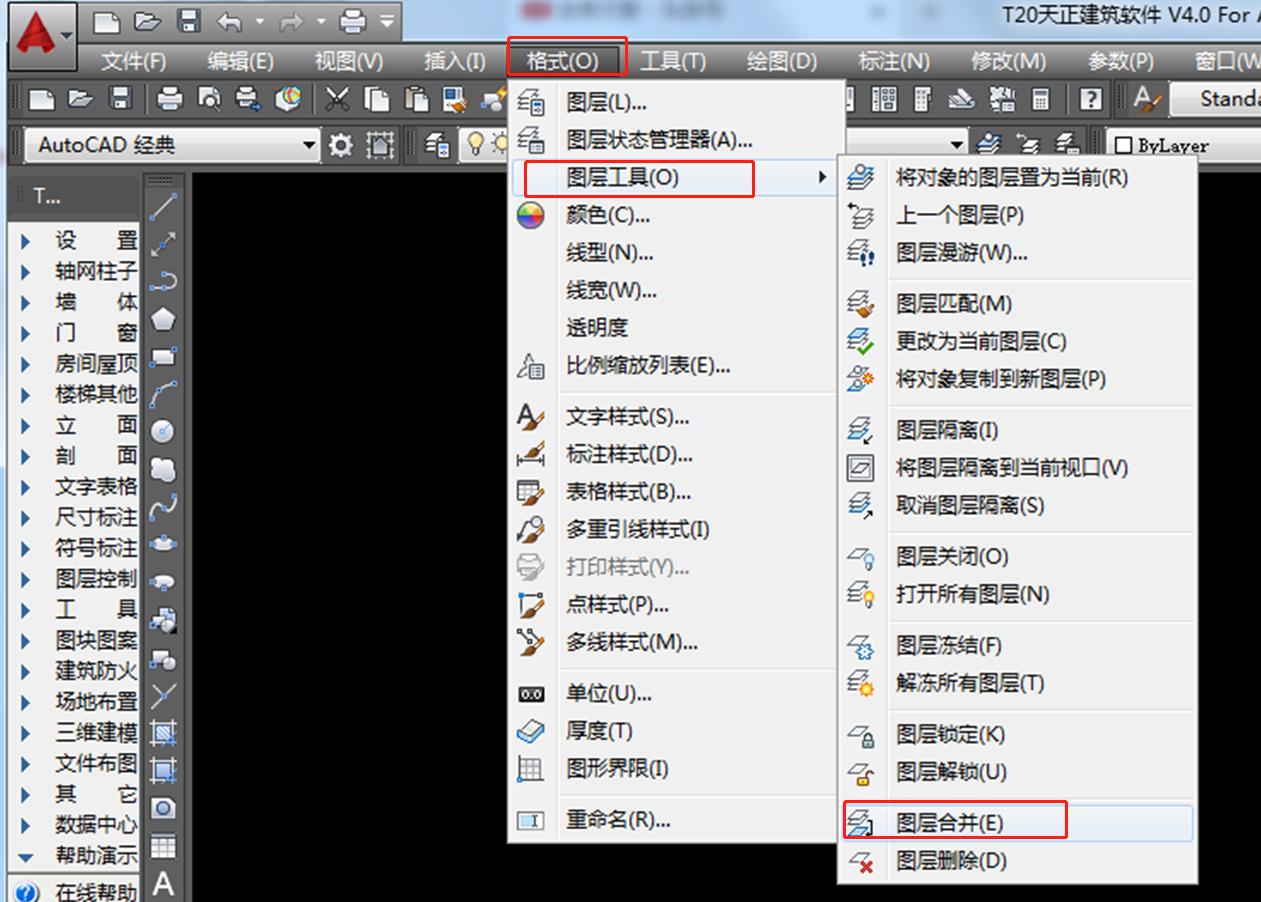Click the Text Style icon next to Standard box

(1148, 99)
